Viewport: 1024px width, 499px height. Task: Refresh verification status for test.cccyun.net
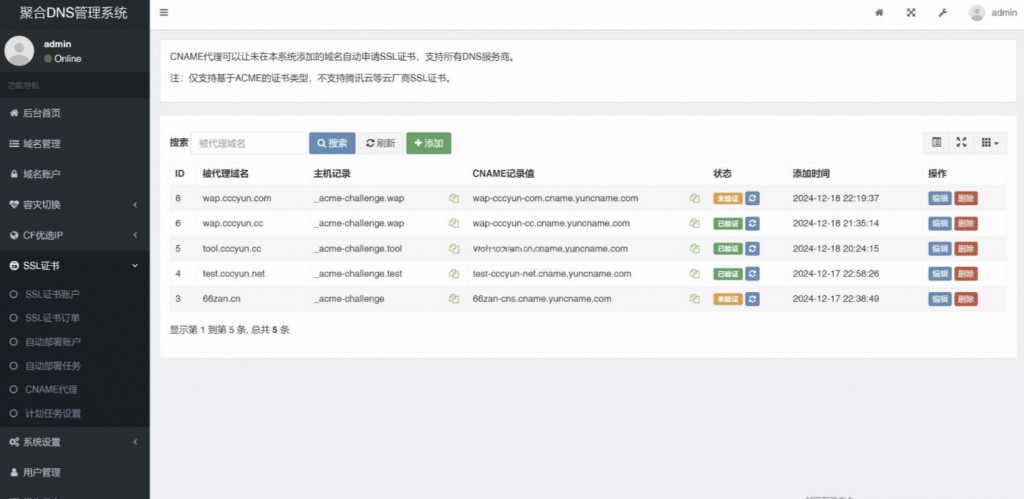click(752, 274)
